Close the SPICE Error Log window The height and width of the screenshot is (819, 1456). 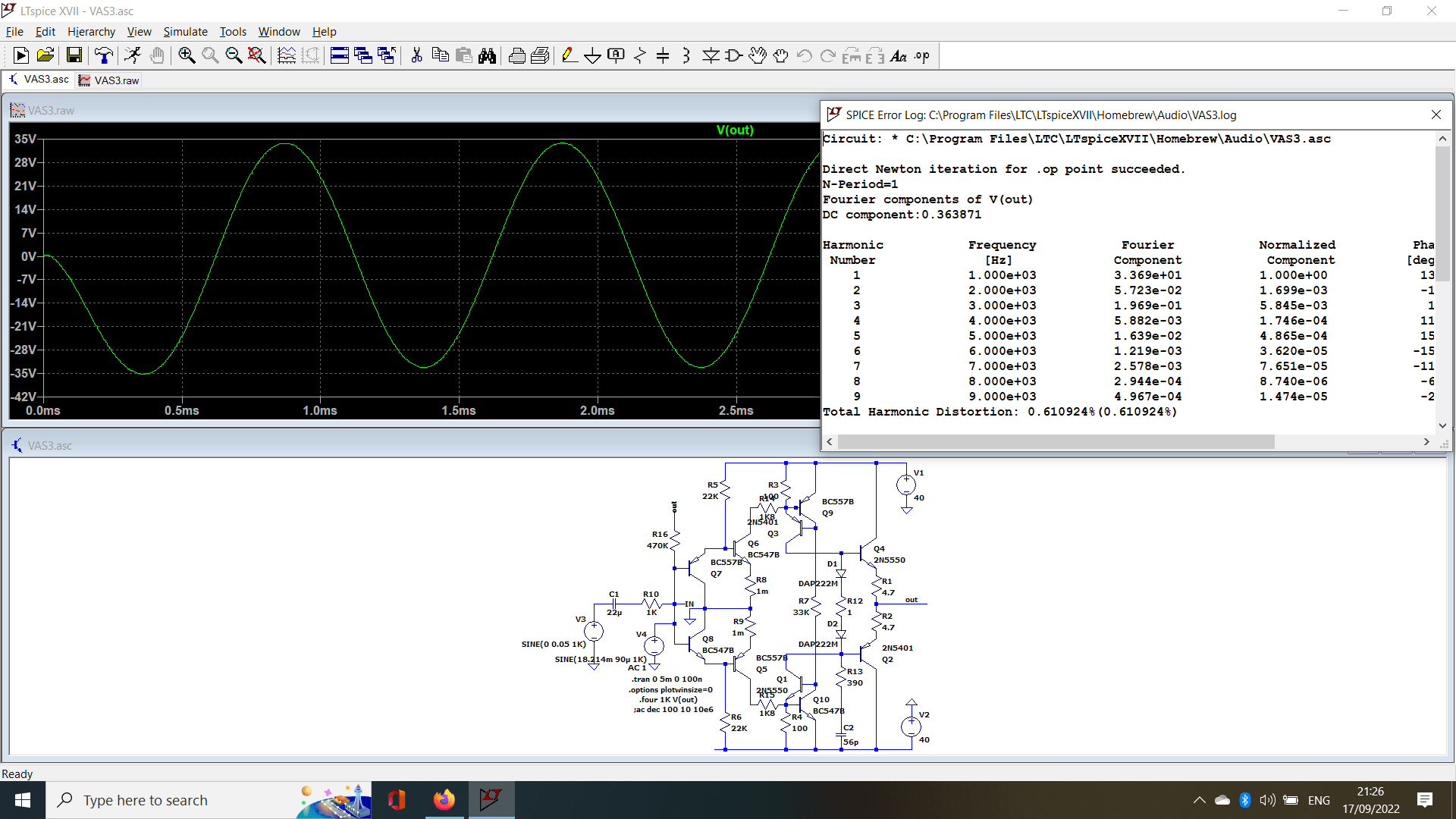tap(1436, 115)
